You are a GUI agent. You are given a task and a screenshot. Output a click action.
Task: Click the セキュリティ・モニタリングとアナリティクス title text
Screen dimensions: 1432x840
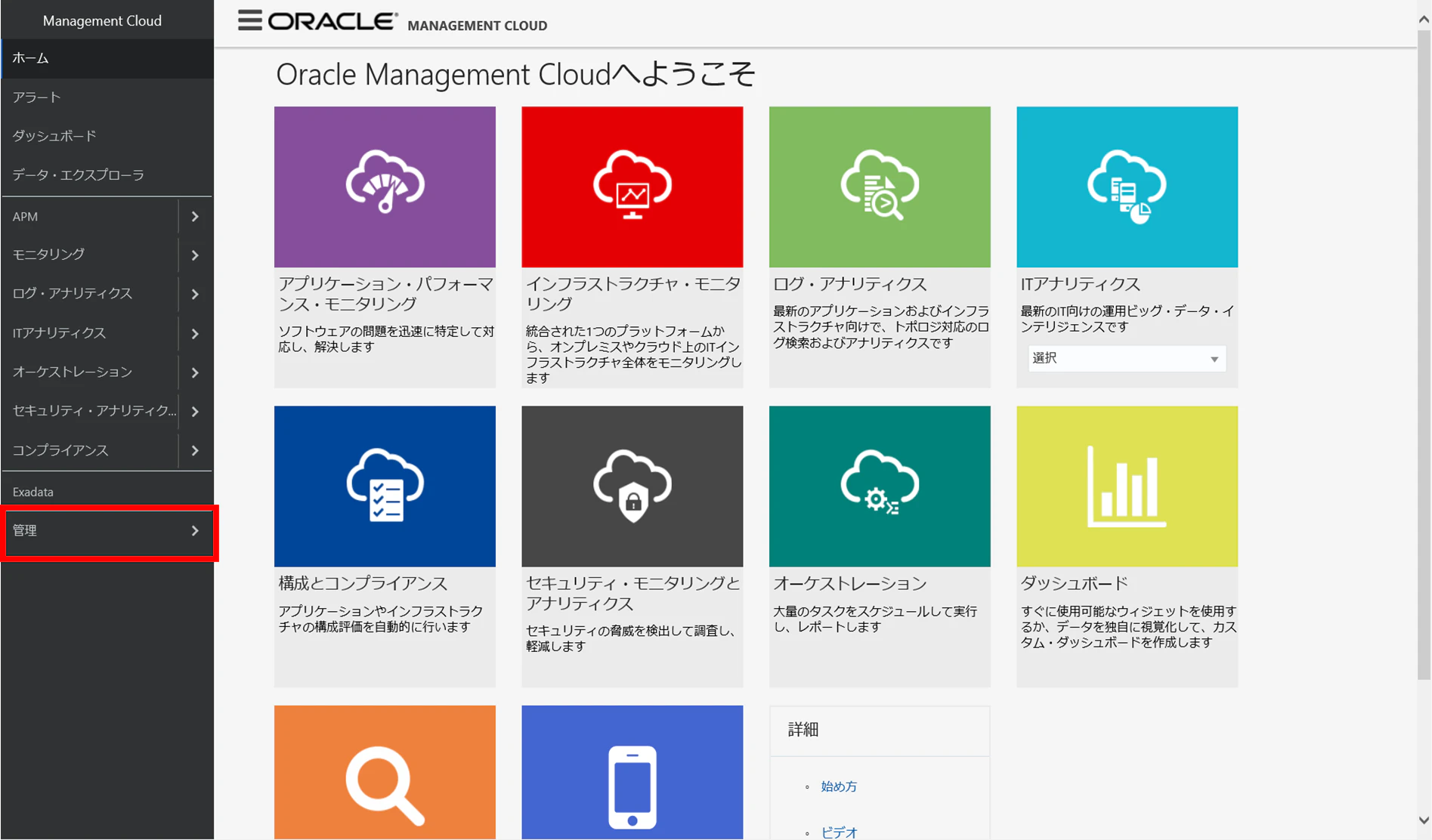point(633,593)
